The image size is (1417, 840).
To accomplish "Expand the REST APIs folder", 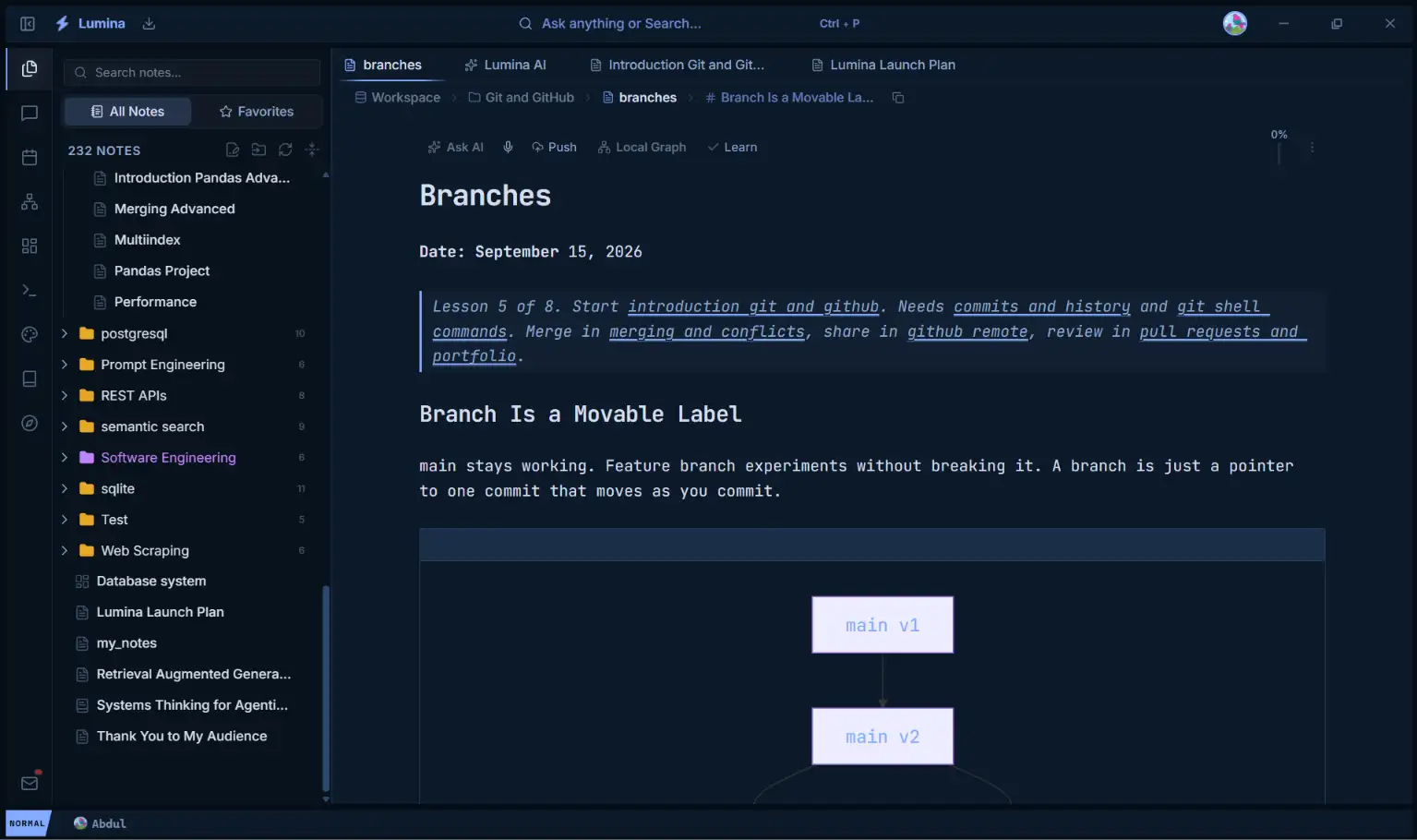I will 65,395.
